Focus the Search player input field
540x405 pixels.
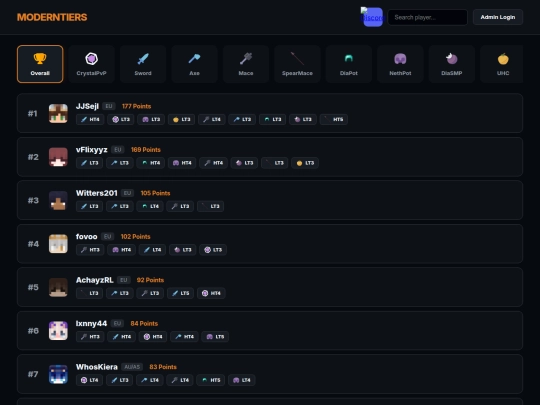click(x=427, y=17)
